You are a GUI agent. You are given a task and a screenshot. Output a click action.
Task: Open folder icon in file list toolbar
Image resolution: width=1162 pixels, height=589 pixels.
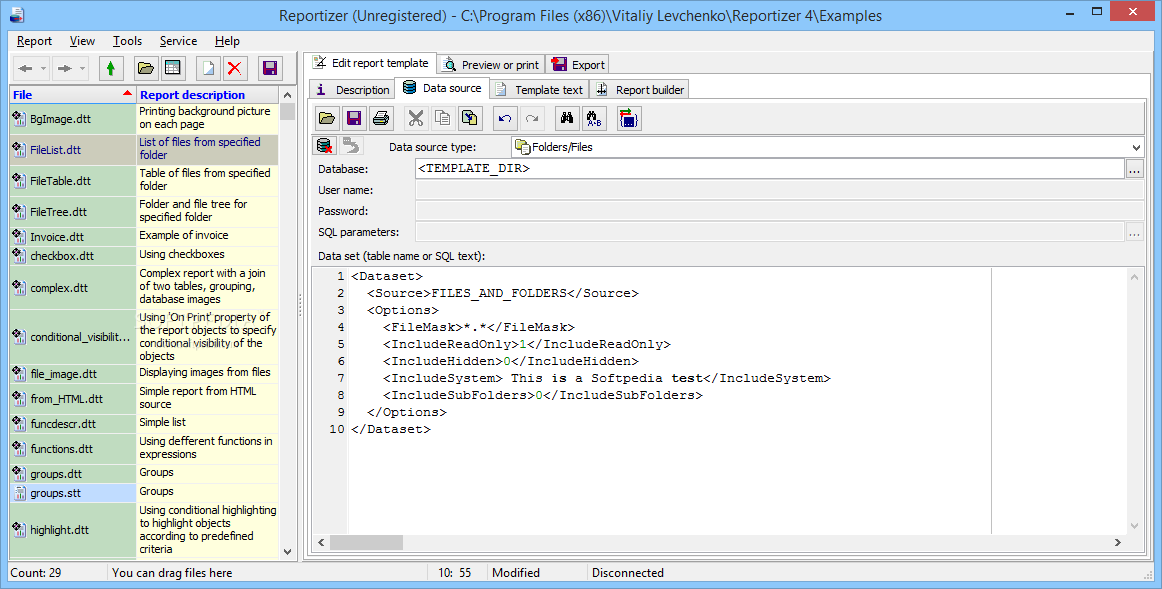(x=146, y=69)
